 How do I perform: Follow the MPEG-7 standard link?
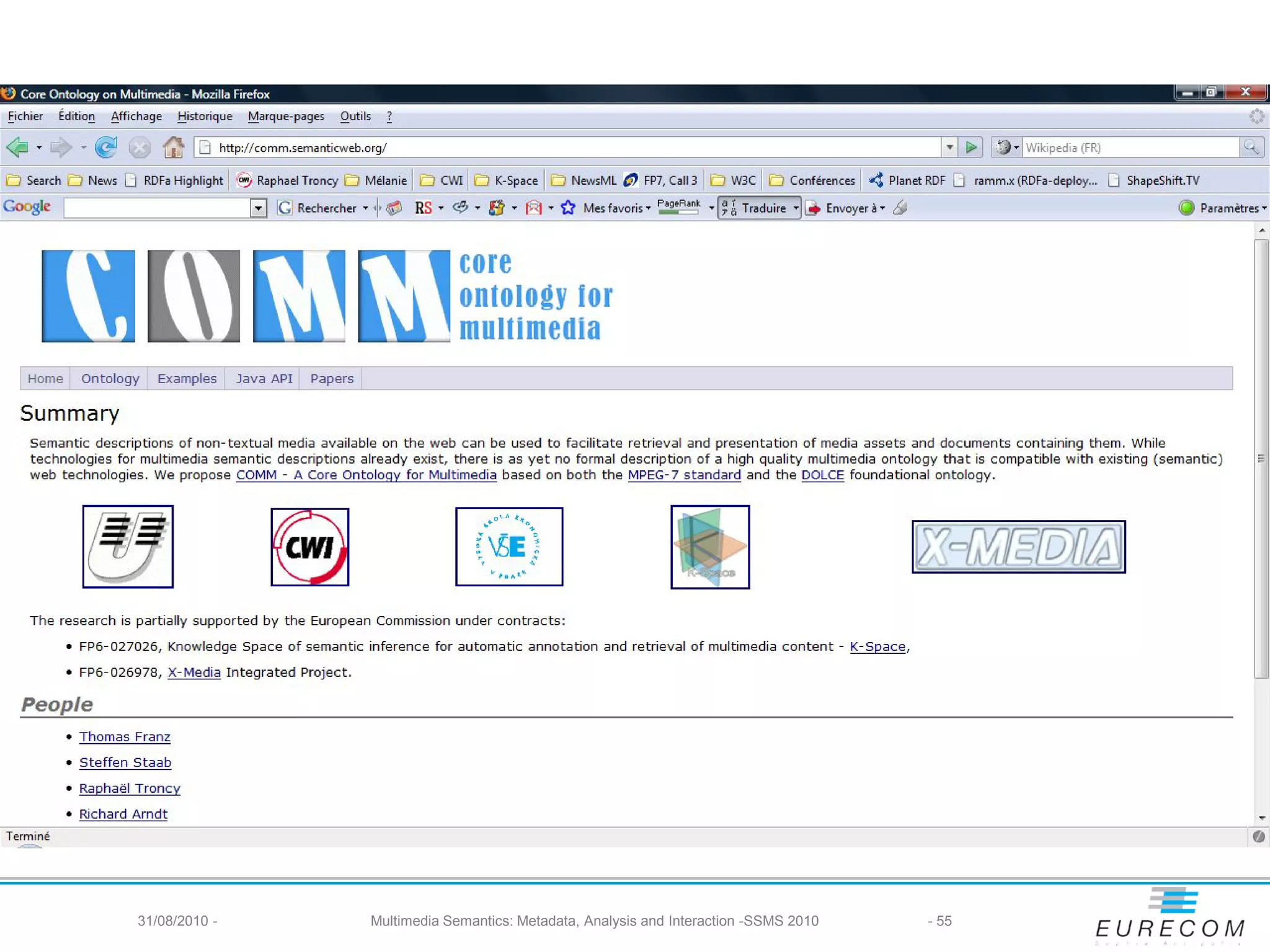click(x=684, y=475)
